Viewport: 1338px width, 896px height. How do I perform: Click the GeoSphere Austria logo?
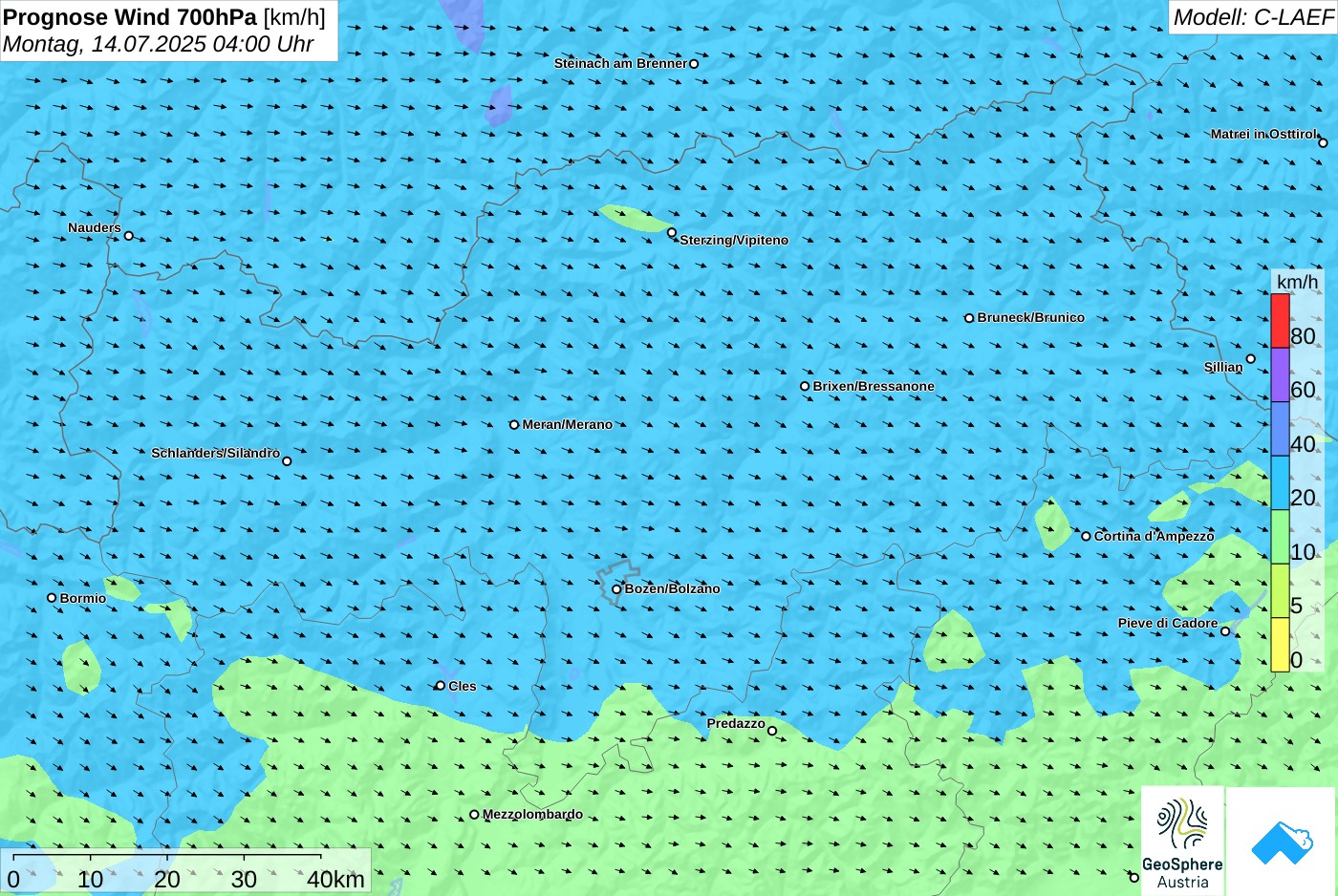(1182, 841)
